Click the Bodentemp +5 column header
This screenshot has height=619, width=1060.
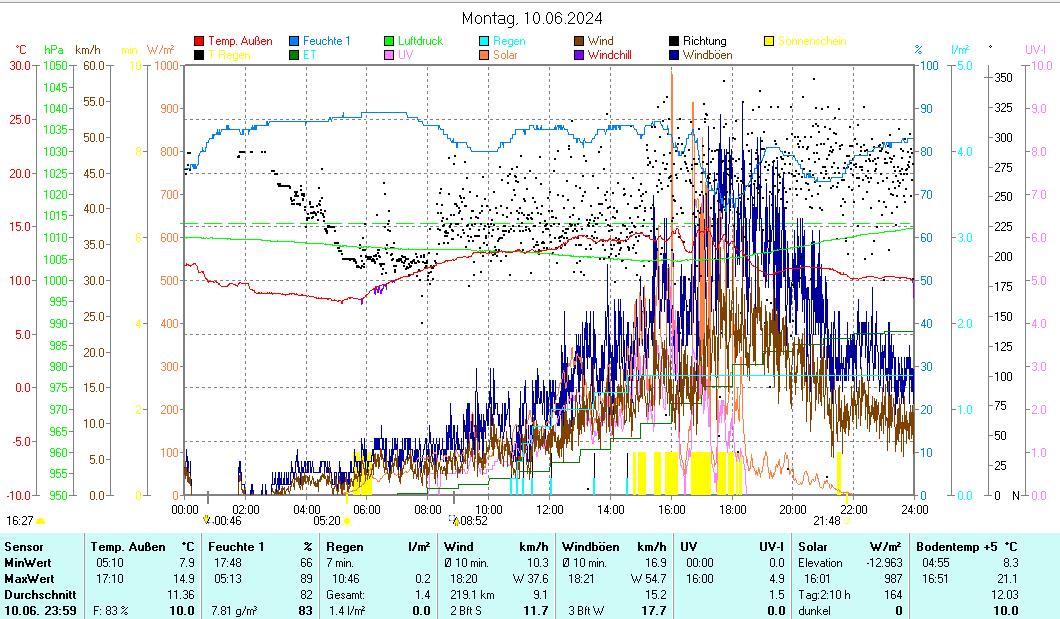coord(958,547)
